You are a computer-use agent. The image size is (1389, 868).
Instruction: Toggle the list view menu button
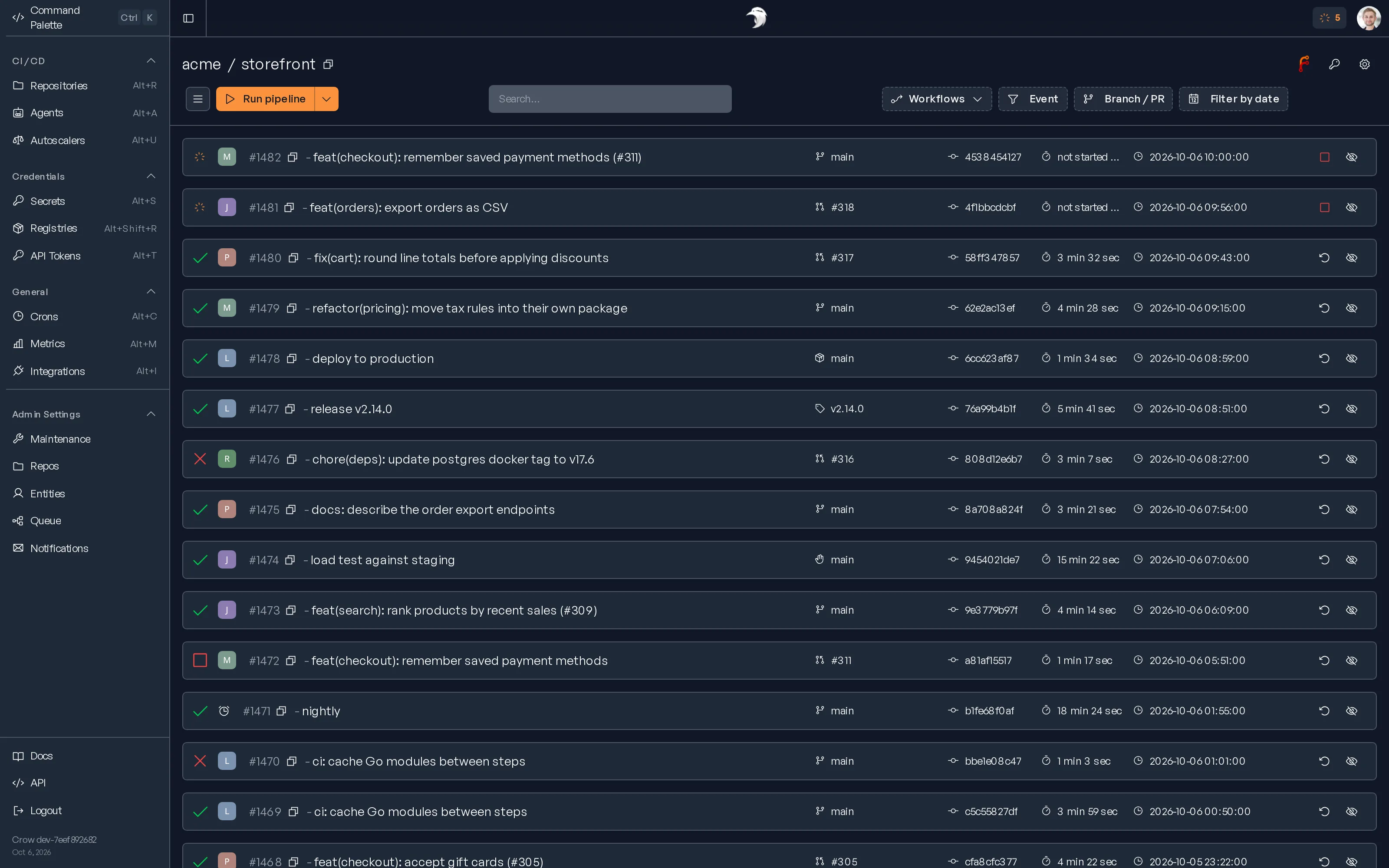tap(198, 99)
